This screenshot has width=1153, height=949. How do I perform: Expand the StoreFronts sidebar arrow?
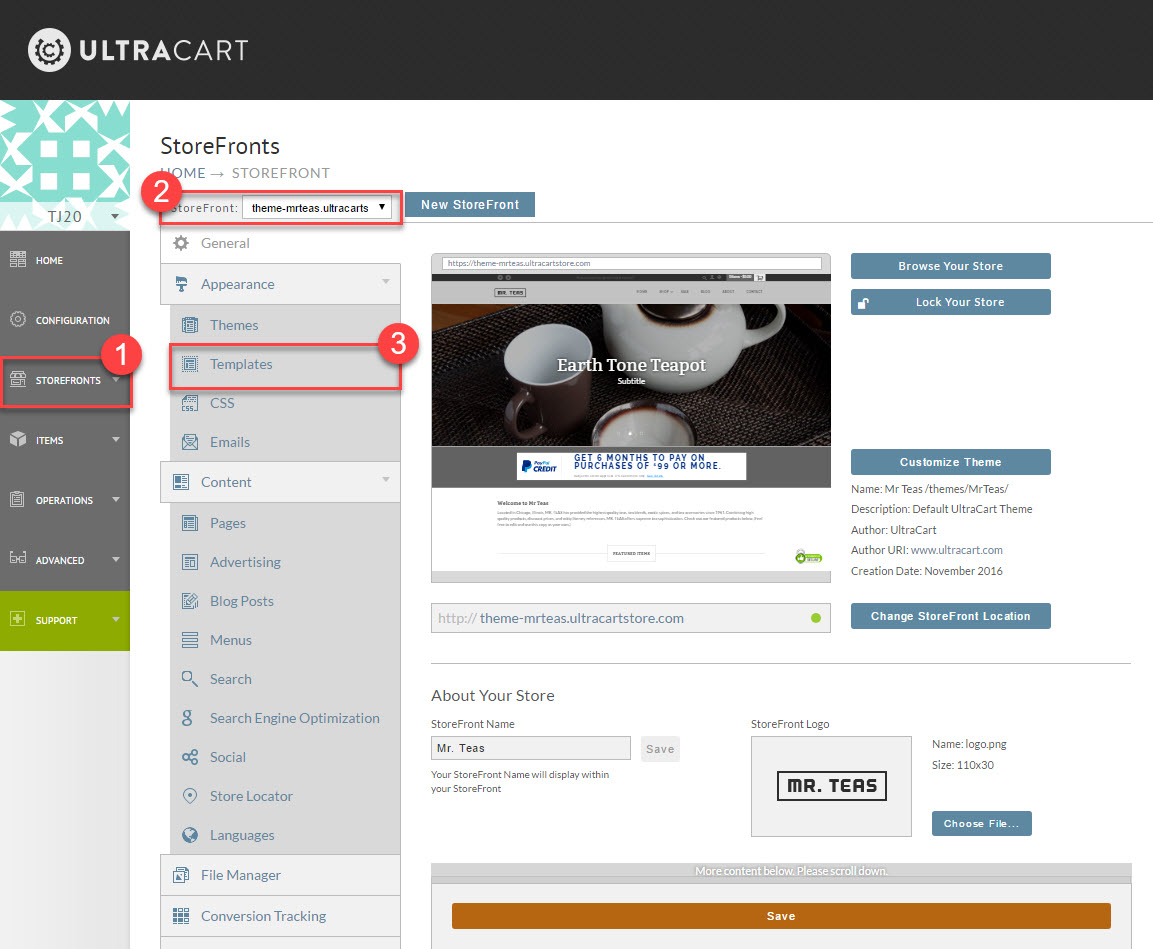coord(115,379)
